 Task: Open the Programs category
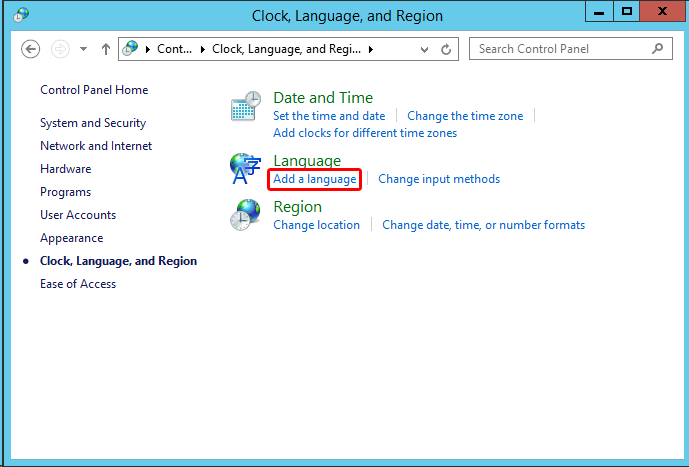coord(65,192)
